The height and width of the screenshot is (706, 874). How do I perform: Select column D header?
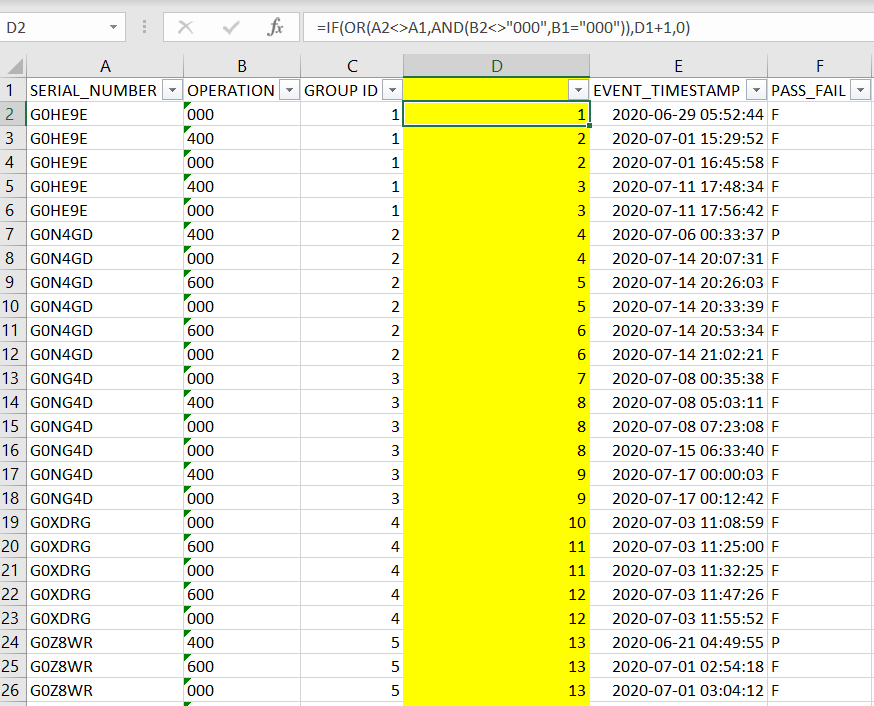[496, 66]
